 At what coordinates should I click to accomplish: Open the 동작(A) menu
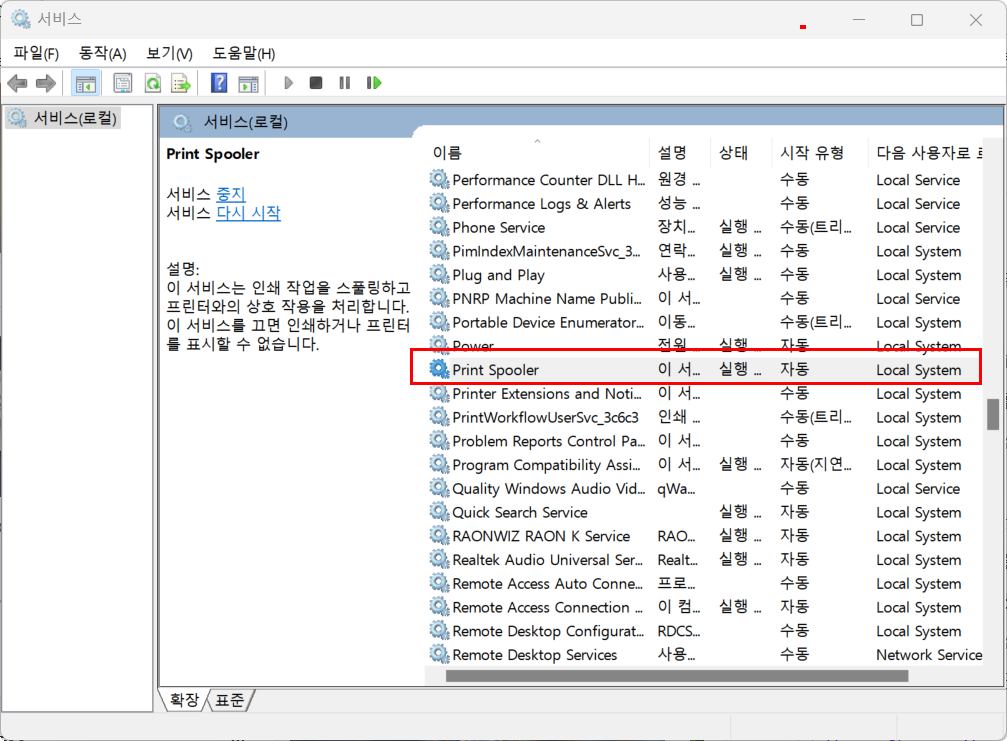(103, 53)
